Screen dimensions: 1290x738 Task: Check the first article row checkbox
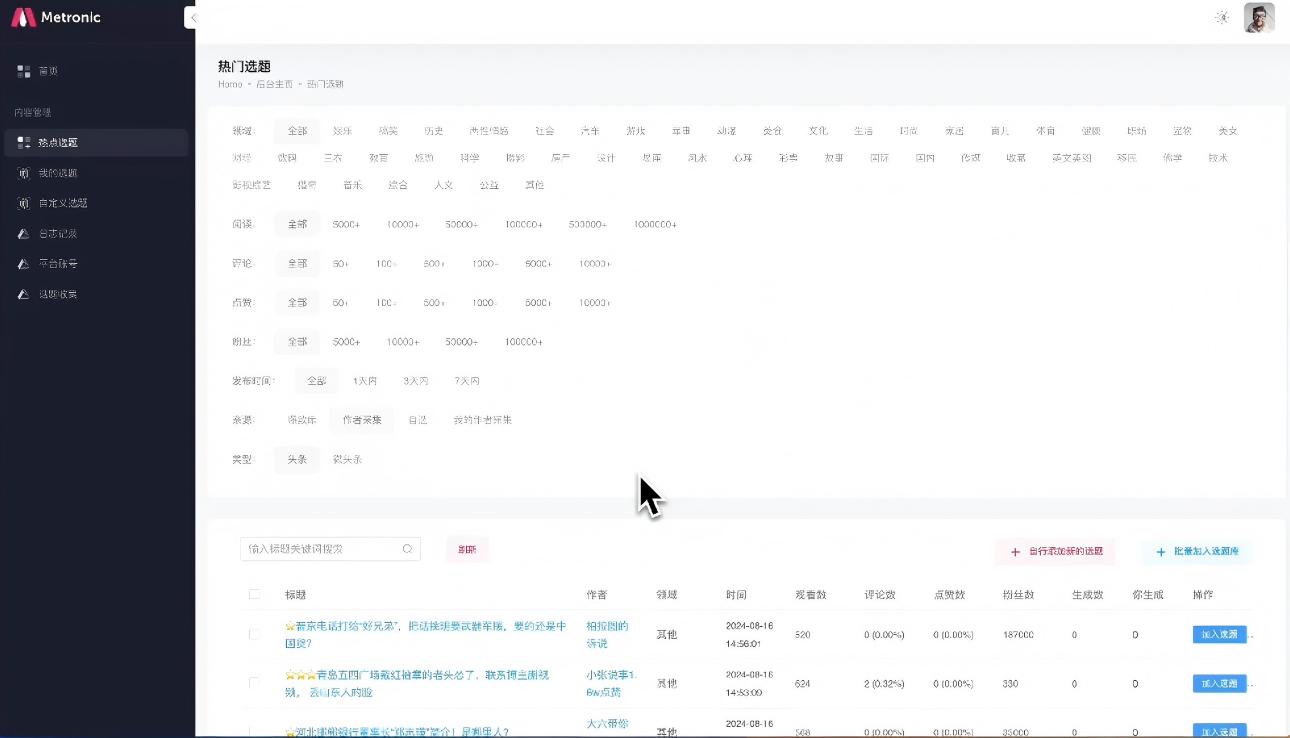[254, 634]
